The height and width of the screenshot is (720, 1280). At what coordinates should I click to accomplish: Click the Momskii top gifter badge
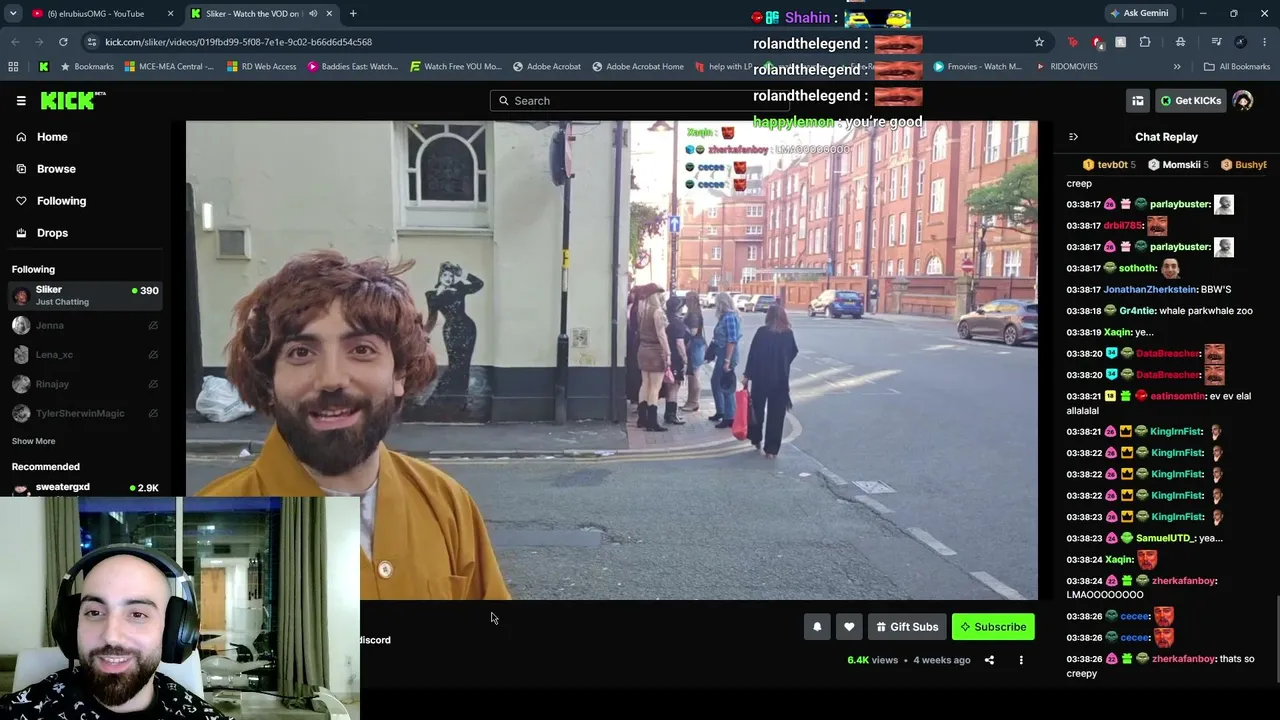[x=1178, y=165]
